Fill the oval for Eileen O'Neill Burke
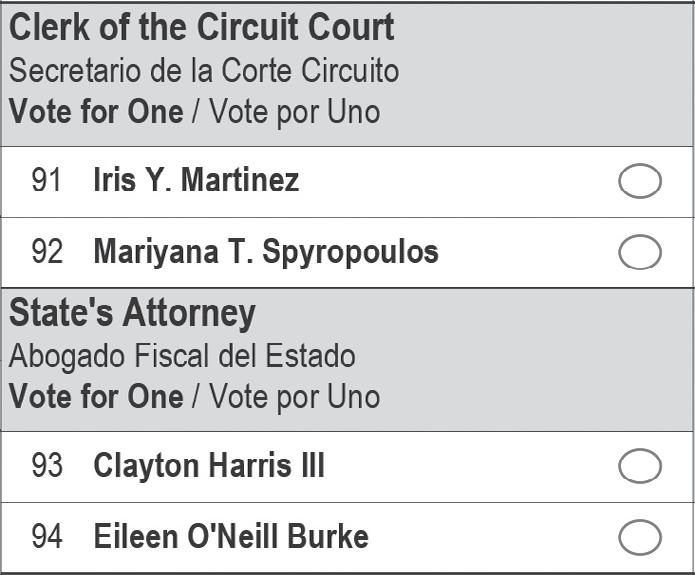Viewport: 695px width, 575px height. click(x=640, y=538)
